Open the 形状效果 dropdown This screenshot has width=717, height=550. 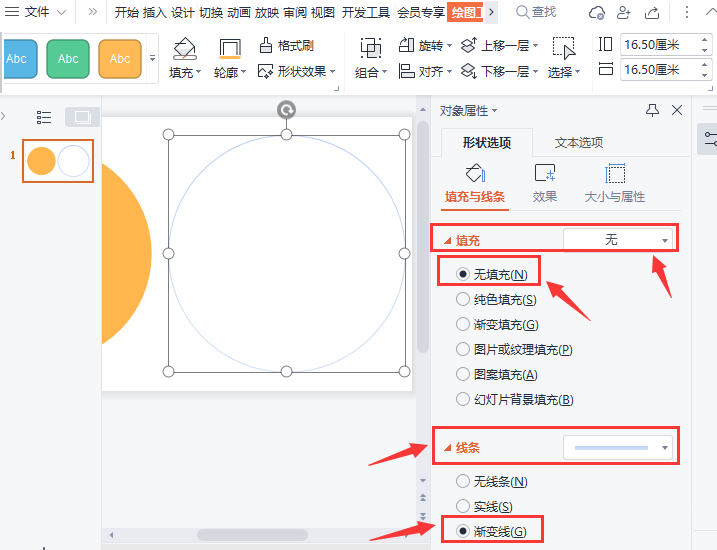[297, 71]
